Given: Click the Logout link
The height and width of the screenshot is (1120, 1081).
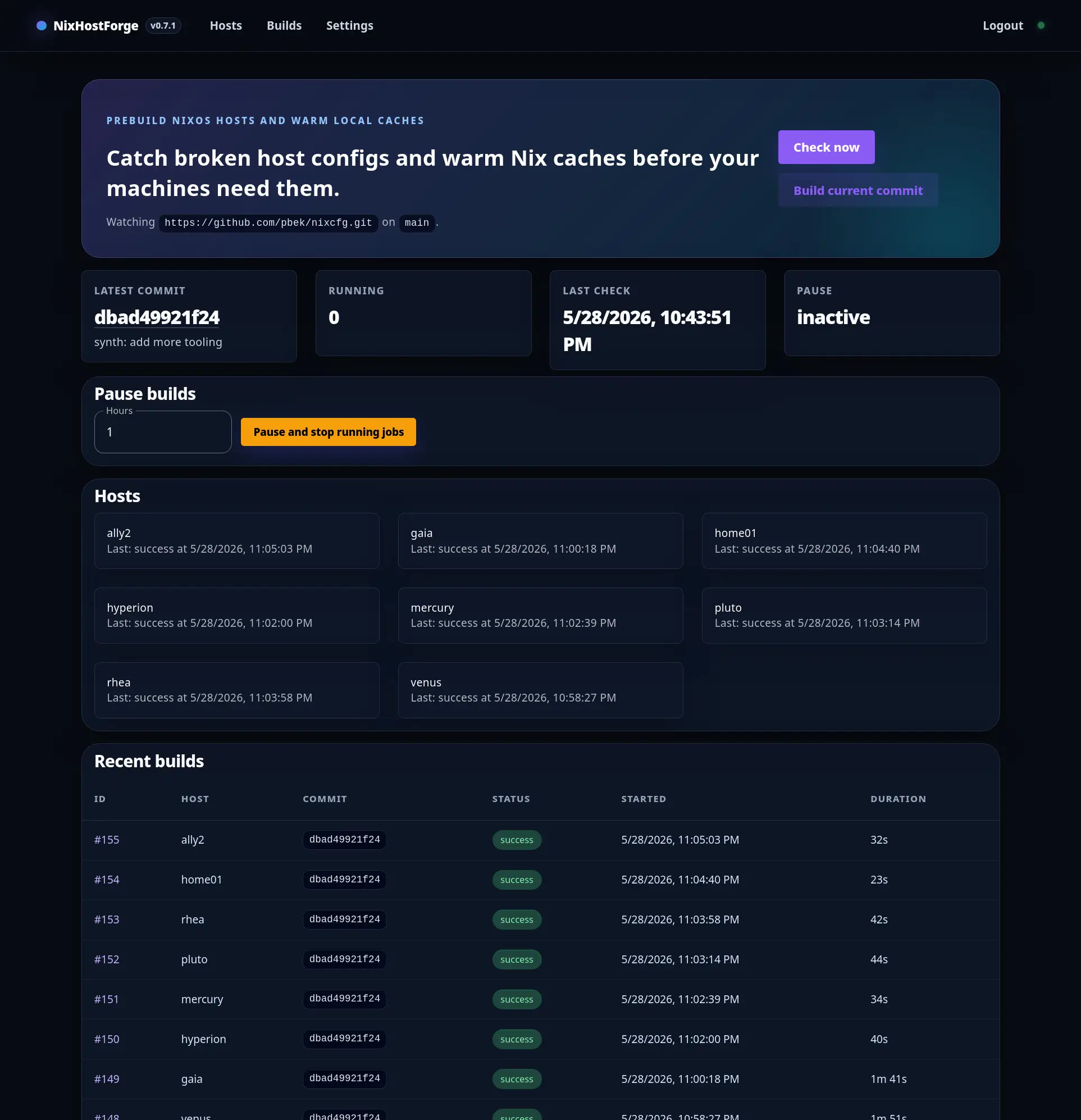Looking at the screenshot, I should point(1003,26).
